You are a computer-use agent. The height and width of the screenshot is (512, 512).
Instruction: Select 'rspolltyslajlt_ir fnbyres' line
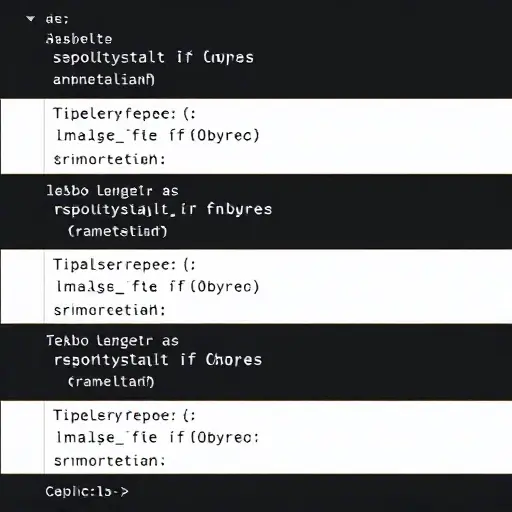(x=163, y=210)
